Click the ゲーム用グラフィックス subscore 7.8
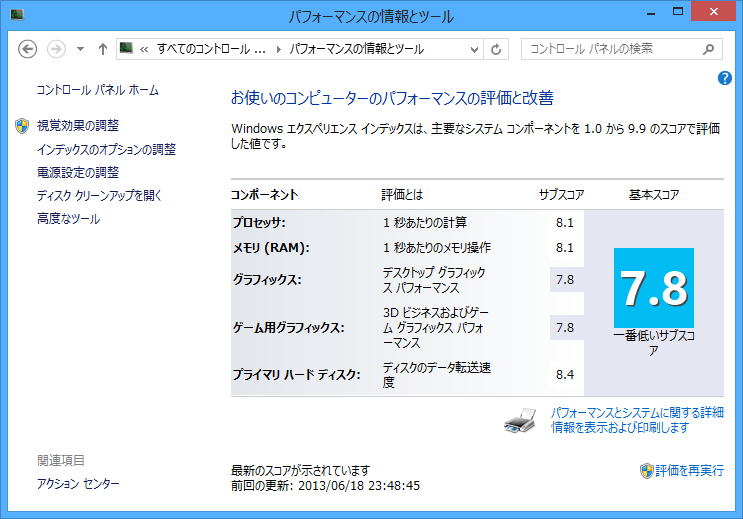Screen dimensions: 743x519 pos(565,328)
